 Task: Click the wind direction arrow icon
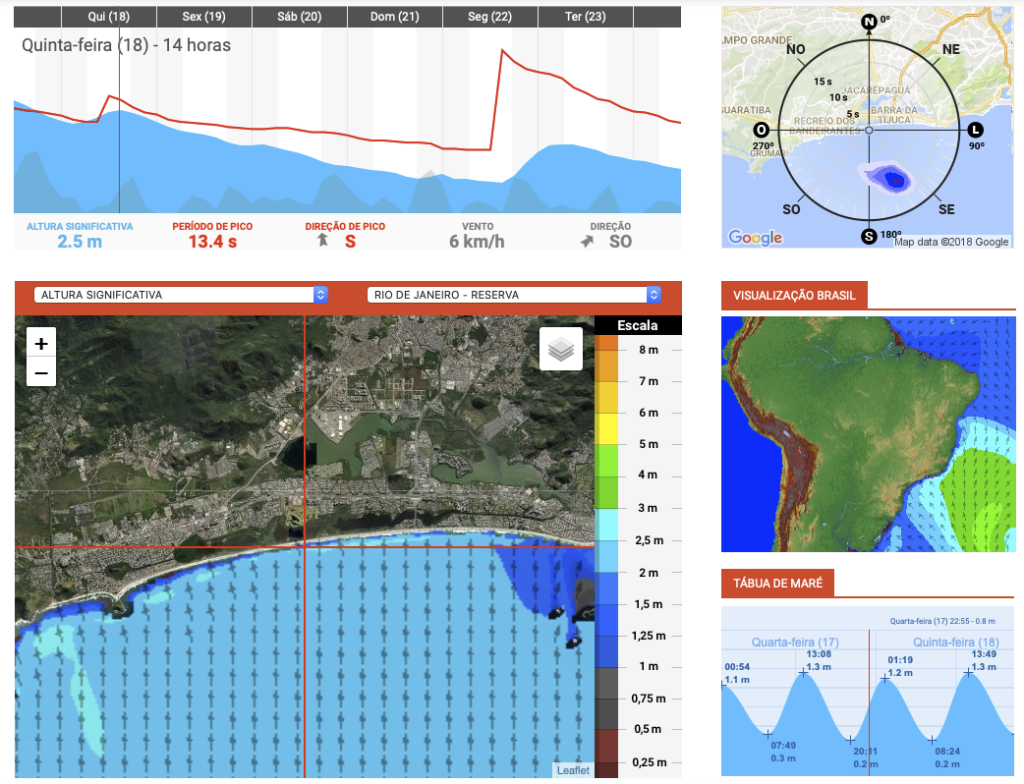587,242
